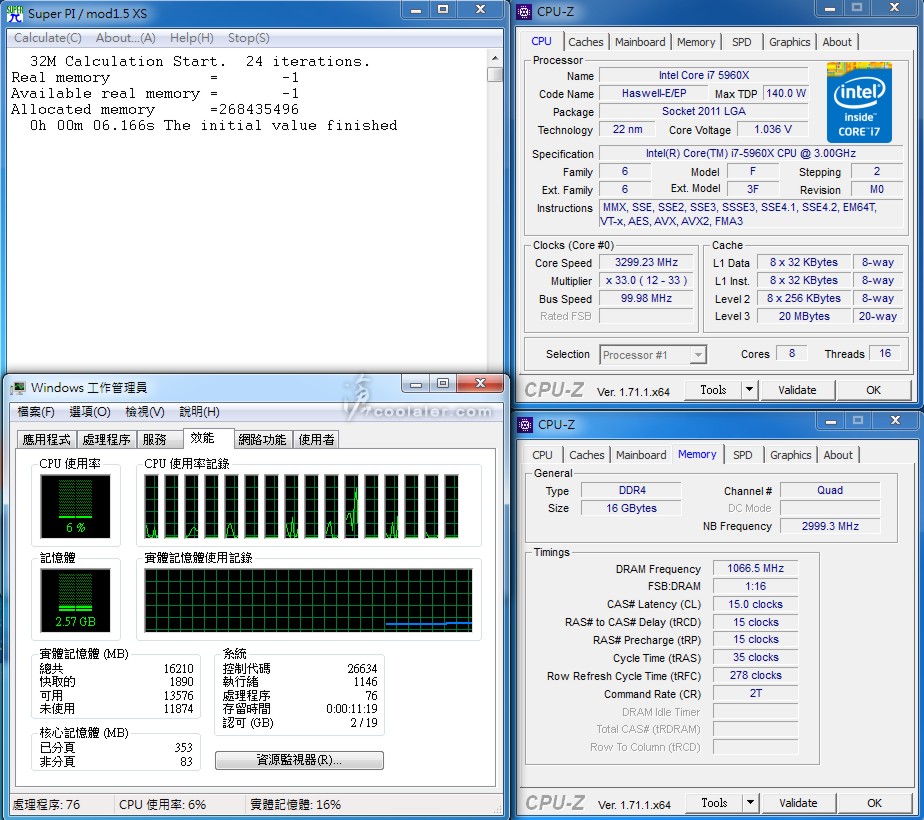This screenshot has width=924, height=820.
Task: Switch to the 應用程式 tab in Task Manager
Action: (47, 439)
